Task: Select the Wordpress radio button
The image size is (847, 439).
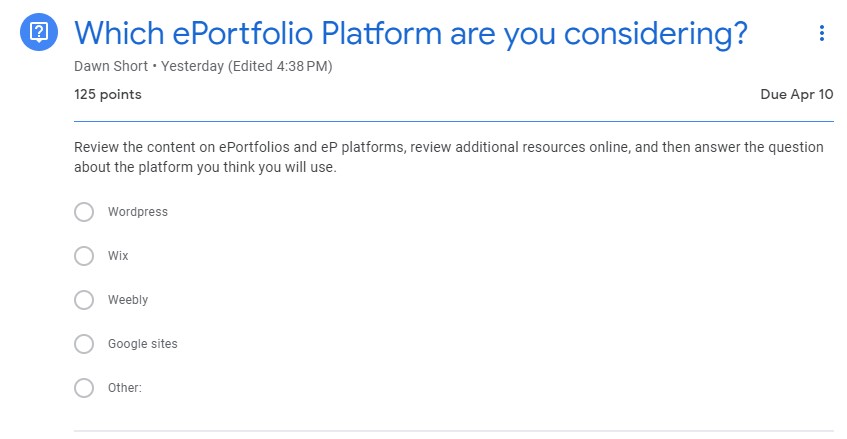Action: click(x=84, y=212)
